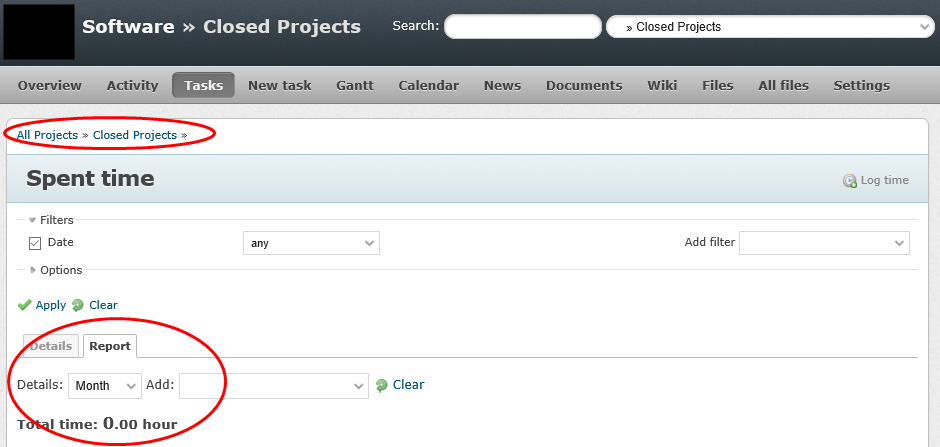Click the Closed Projects breadcrumb link
This screenshot has width=940, height=447.
click(x=135, y=135)
